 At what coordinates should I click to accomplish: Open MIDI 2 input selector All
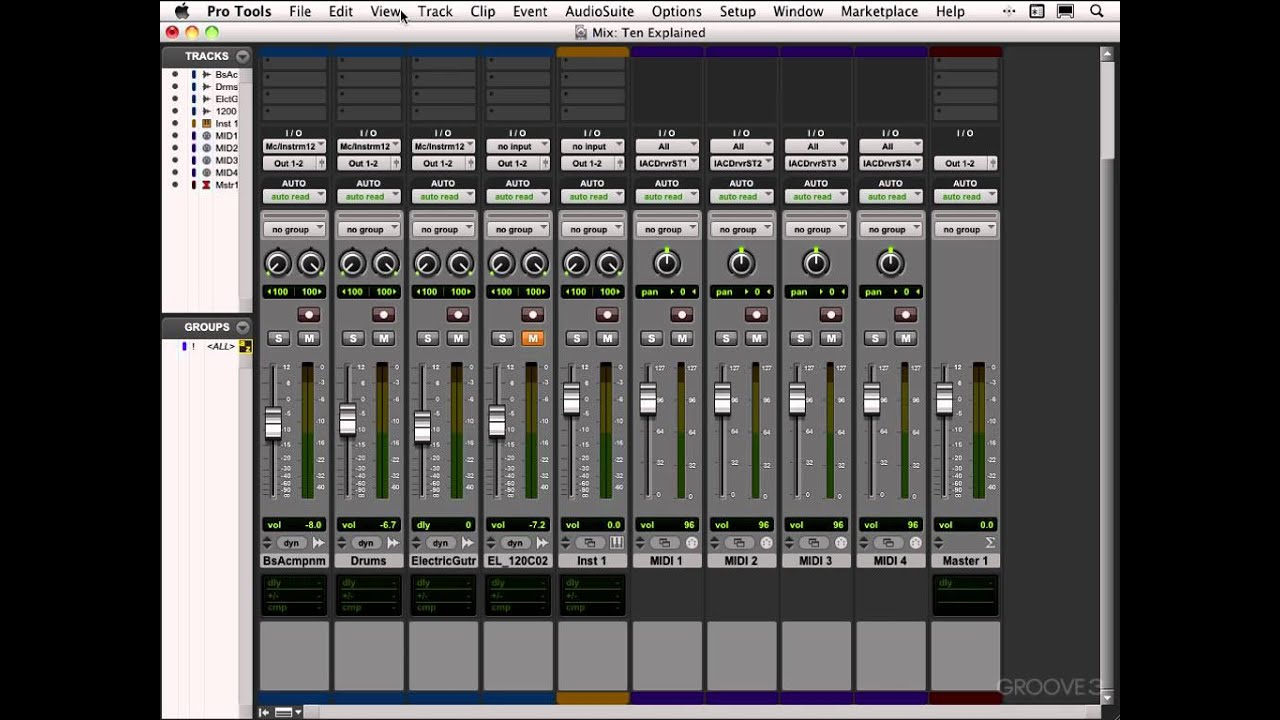tap(741, 146)
